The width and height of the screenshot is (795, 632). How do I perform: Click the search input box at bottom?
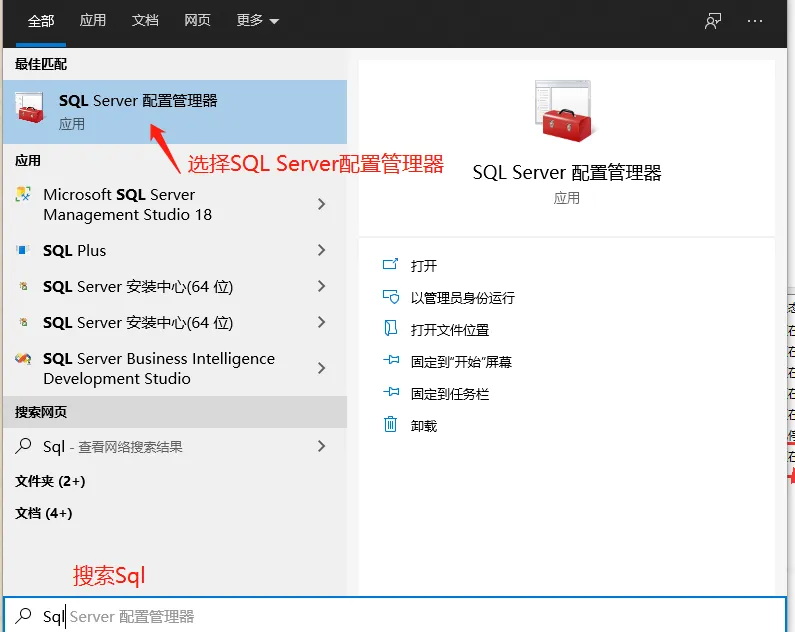tap(400, 617)
